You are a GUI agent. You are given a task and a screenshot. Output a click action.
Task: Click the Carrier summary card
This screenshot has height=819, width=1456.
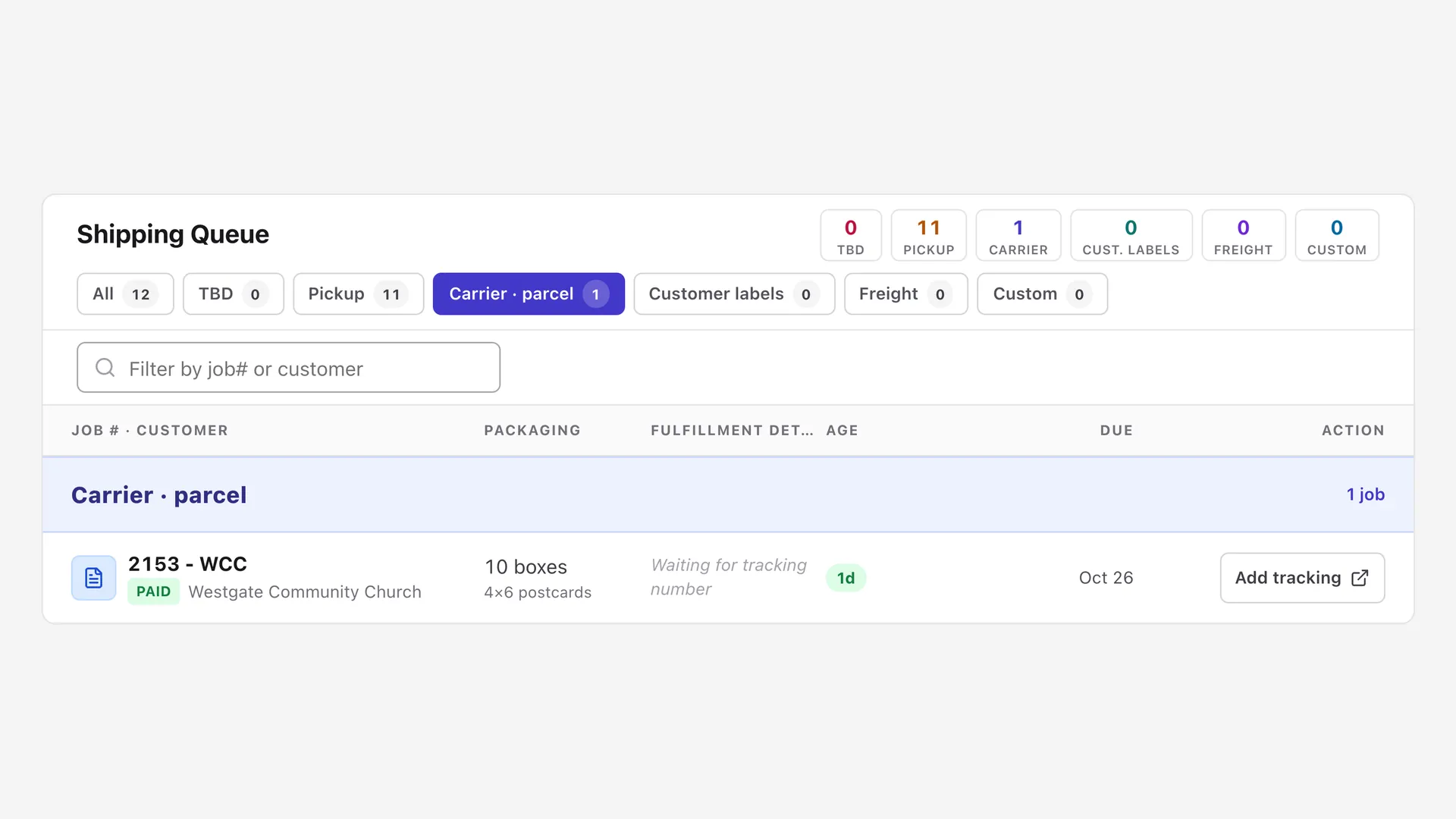pyautogui.click(x=1018, y=235)
